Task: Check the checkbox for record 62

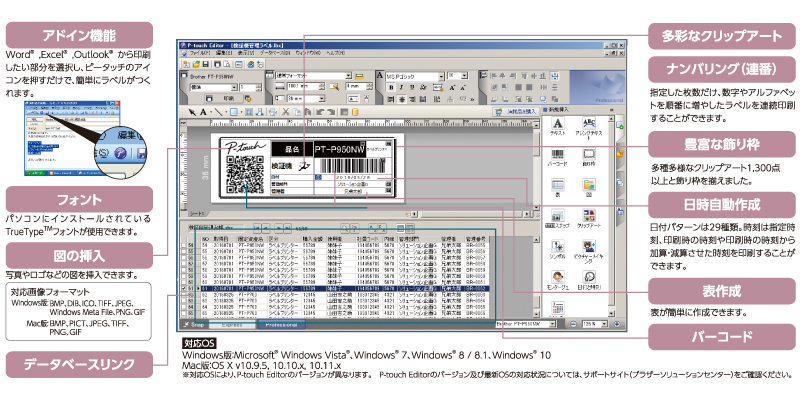Action: point(184,294)
